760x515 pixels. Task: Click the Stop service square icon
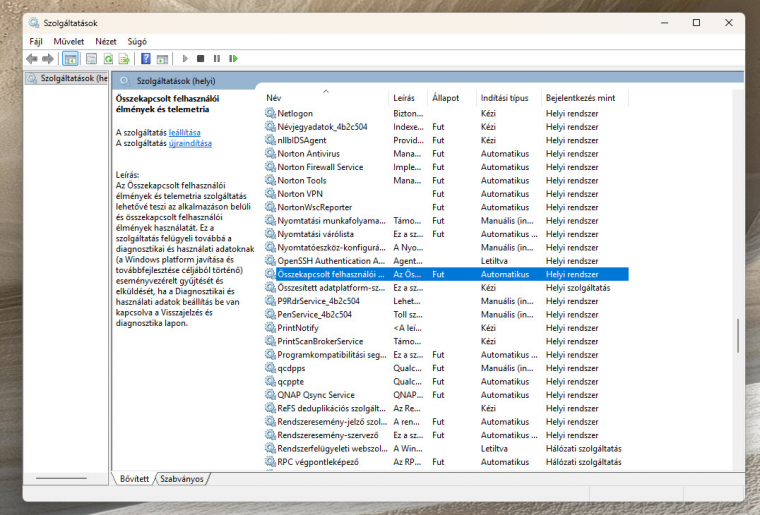tap(201, 59)
